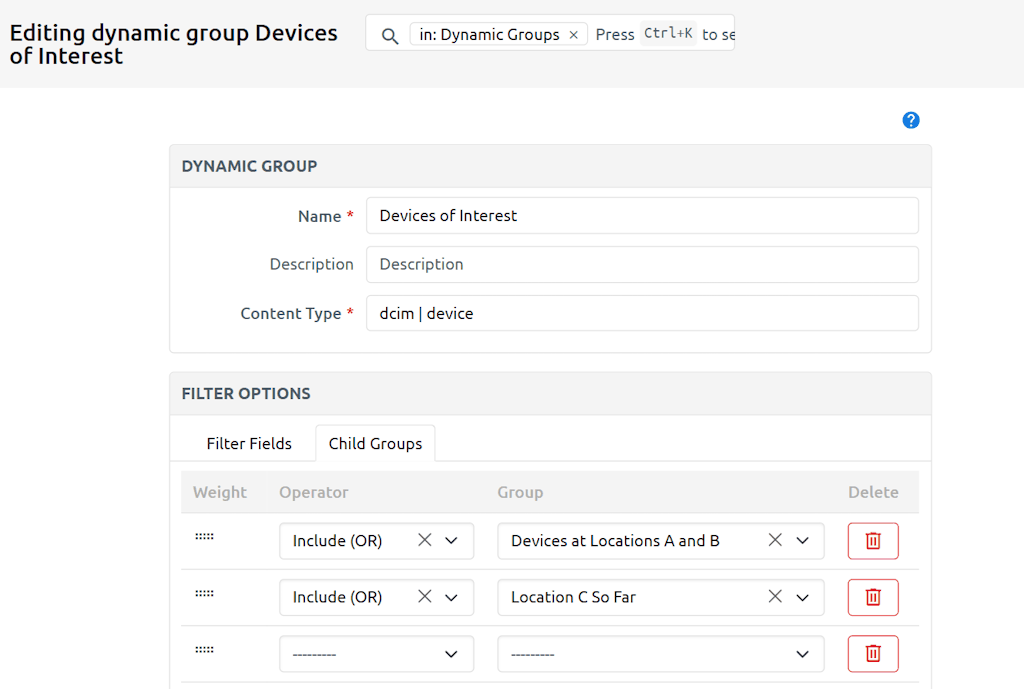The height and width of the screenshot is (689, 1024).
Task: Delete the empty bottom child group row
Action: [x=872, y=653]
